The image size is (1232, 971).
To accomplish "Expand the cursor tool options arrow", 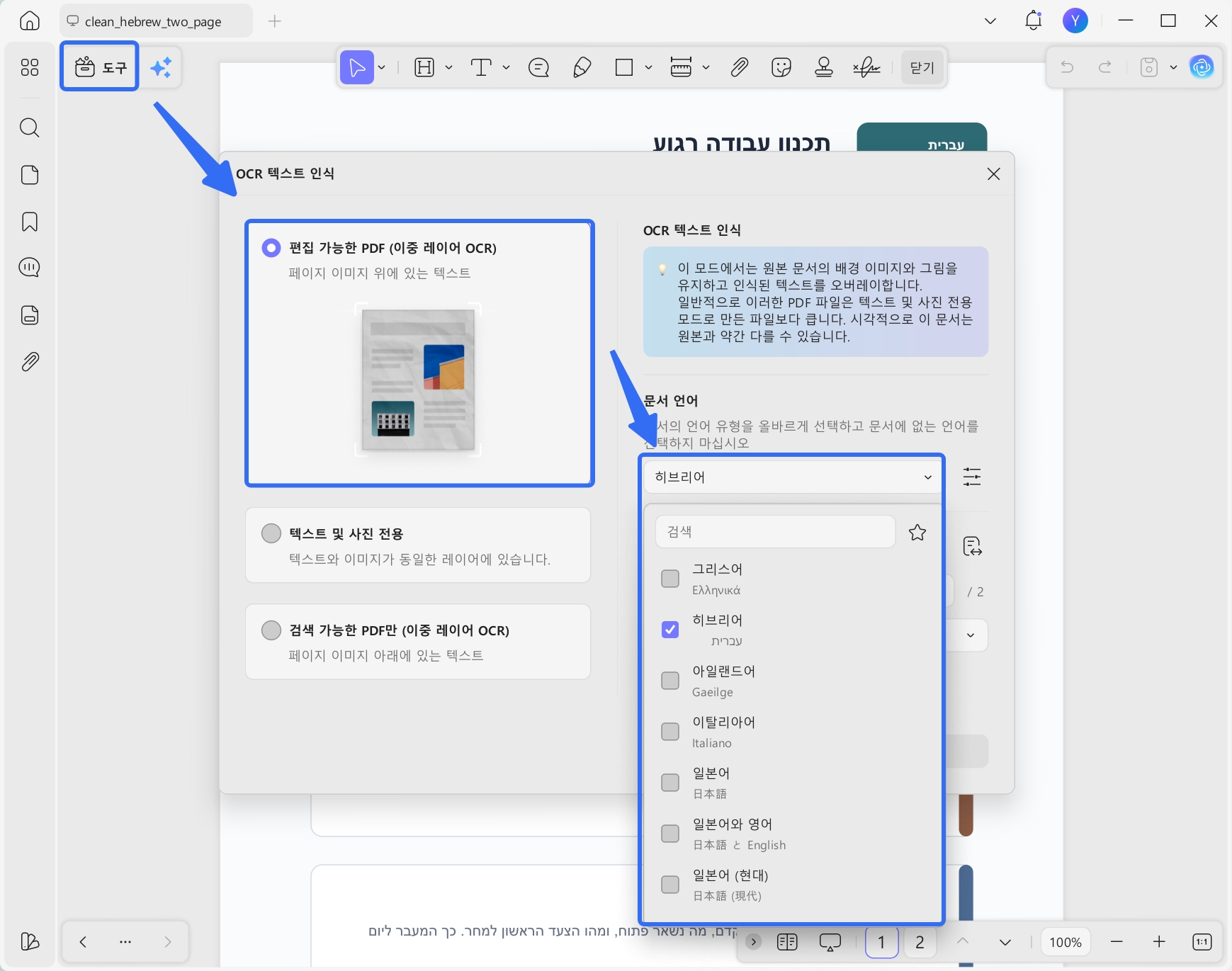I will 381,67.
